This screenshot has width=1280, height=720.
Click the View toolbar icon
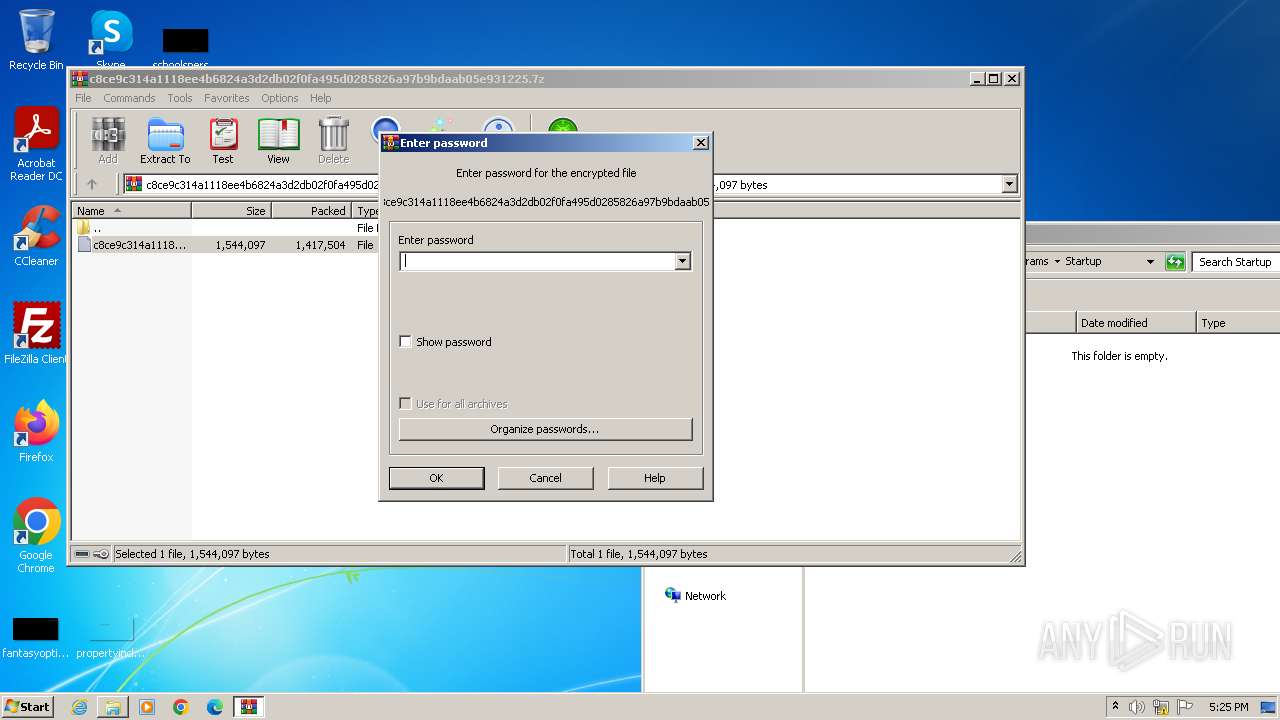(278, 141)
